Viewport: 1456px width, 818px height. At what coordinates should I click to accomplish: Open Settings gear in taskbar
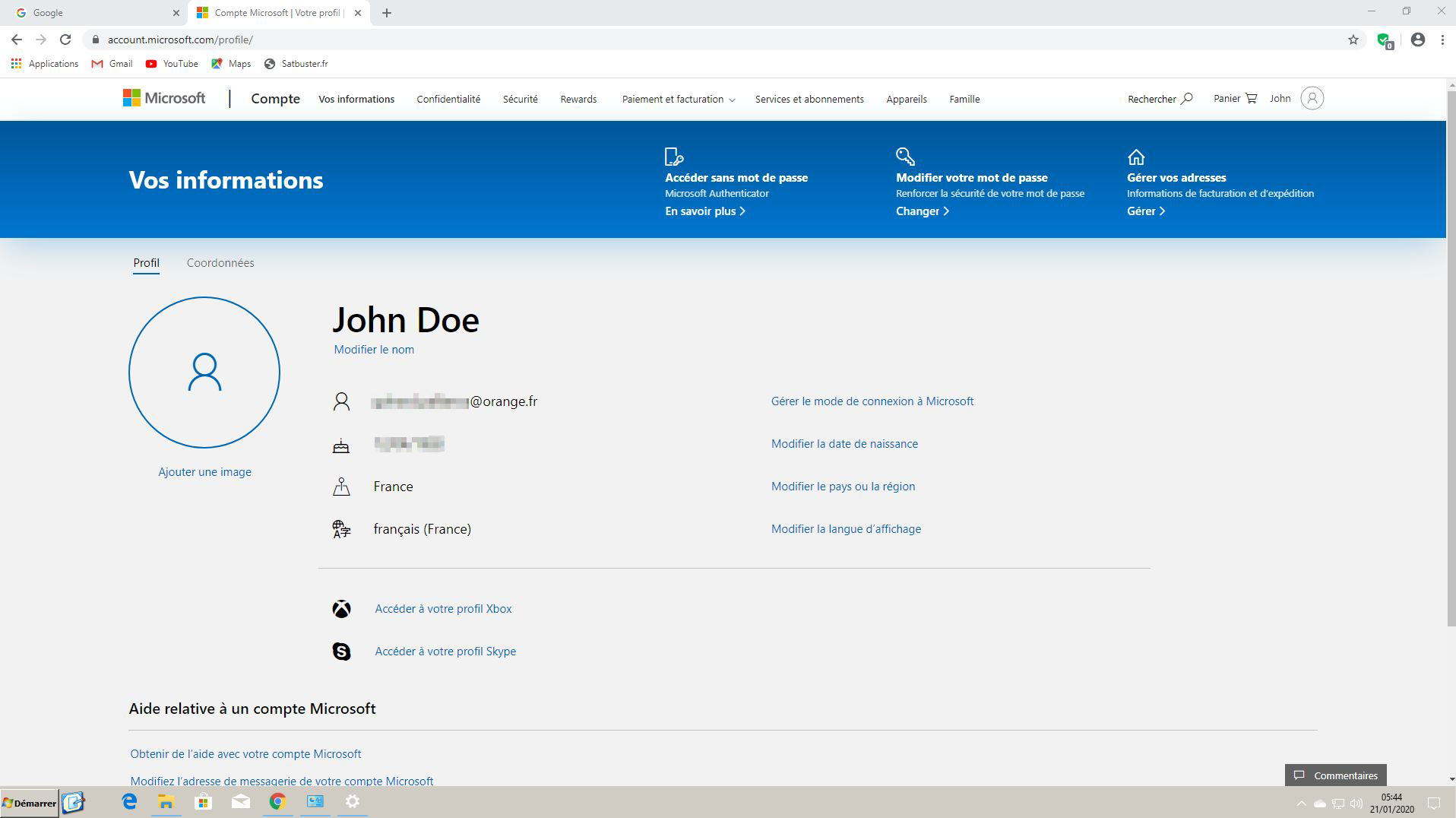(353, 802)
